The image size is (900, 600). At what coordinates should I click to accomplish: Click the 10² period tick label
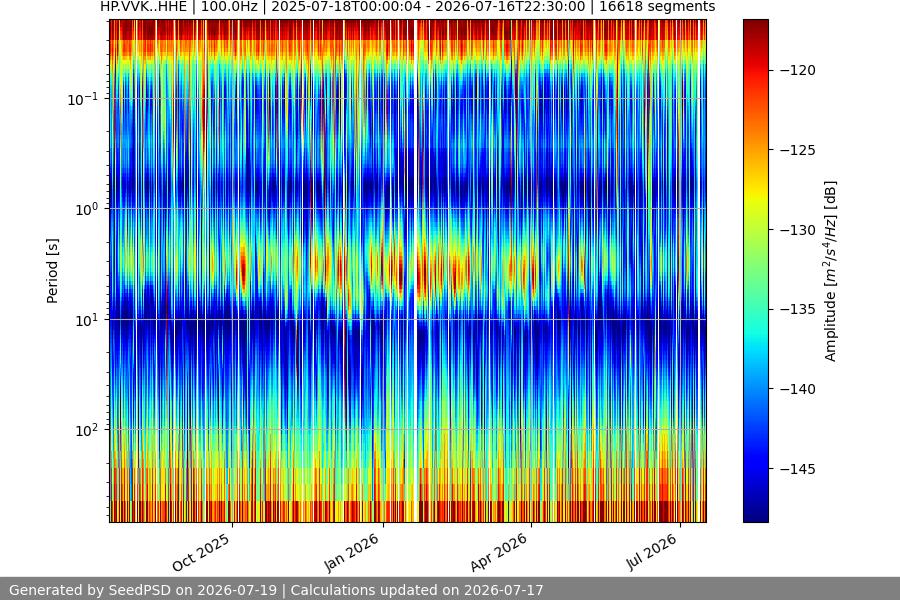[x=86, y=431]
